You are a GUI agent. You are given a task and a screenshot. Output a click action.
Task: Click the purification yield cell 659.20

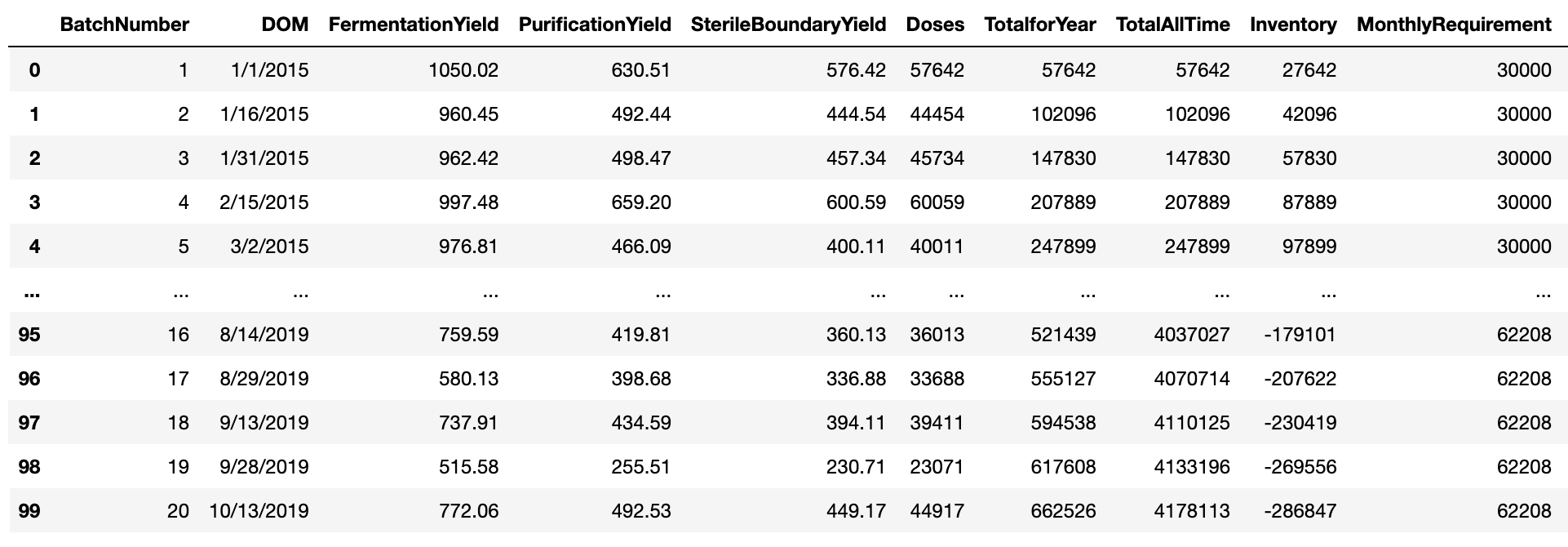[x=640, y=202]
